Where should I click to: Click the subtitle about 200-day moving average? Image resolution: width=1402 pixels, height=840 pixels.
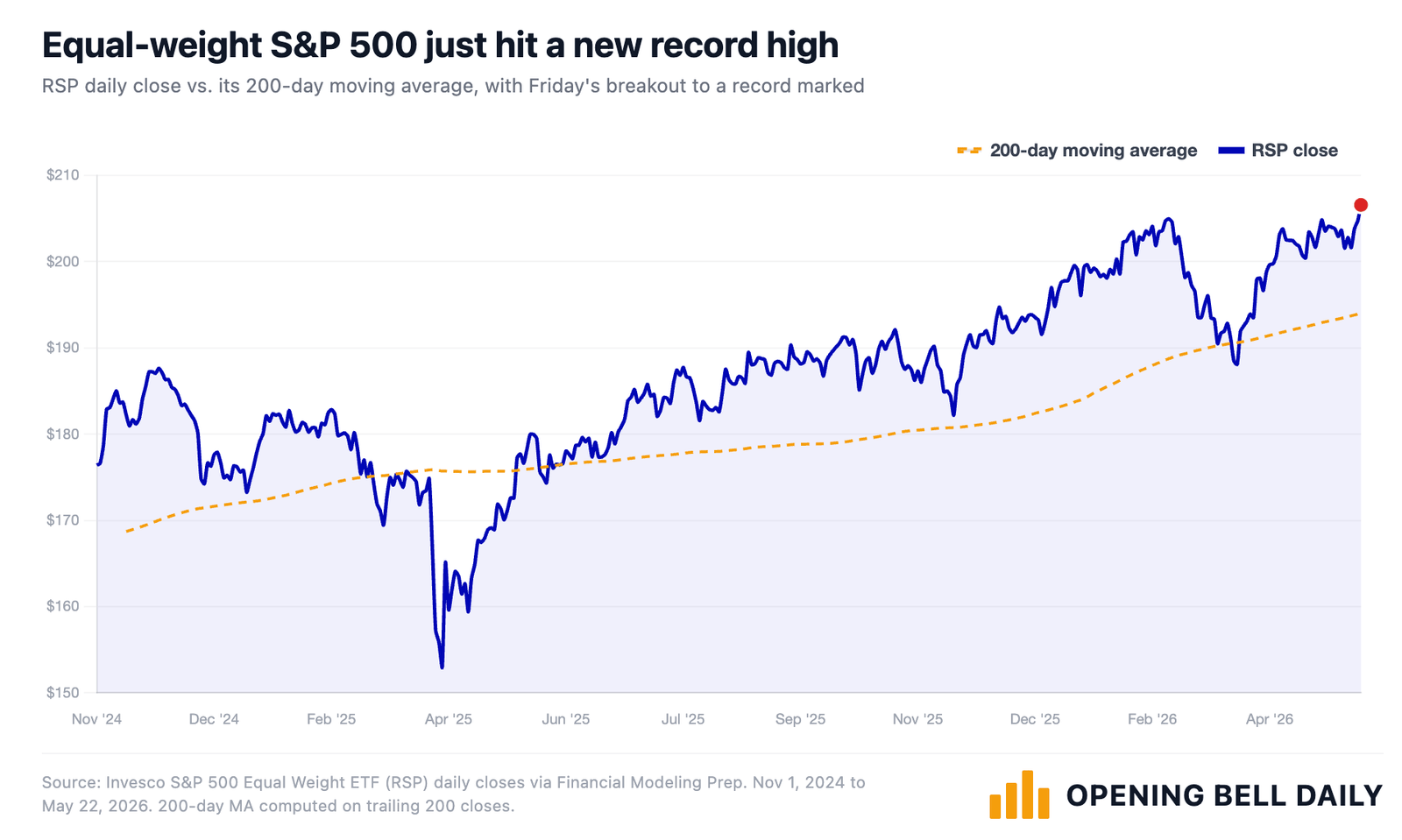click(x=453, y=86)
